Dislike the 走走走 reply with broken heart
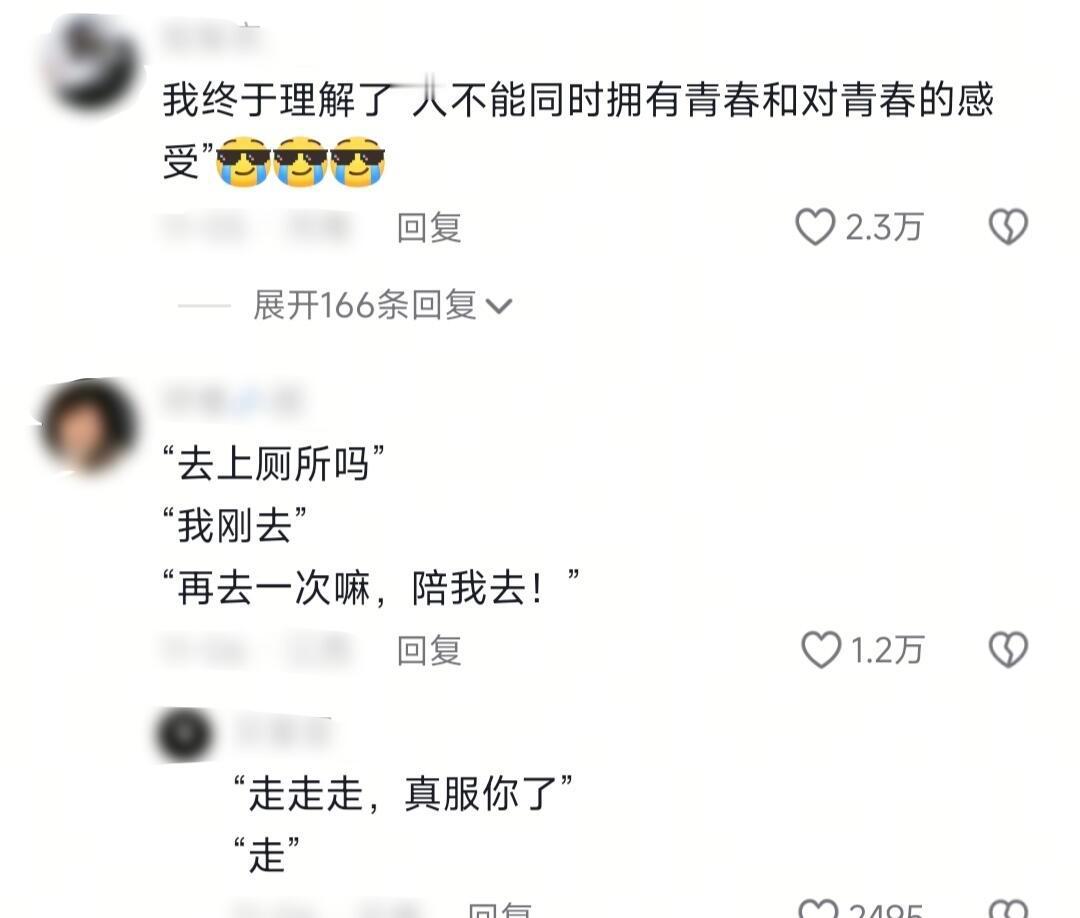 click(1008, 909)
